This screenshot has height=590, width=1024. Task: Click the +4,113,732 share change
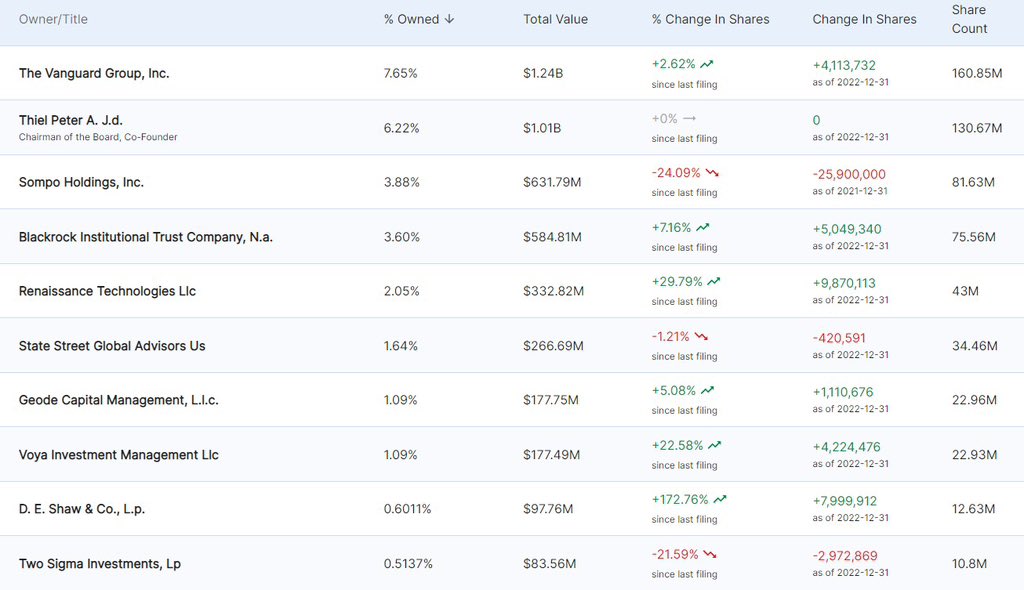(844, 65)
